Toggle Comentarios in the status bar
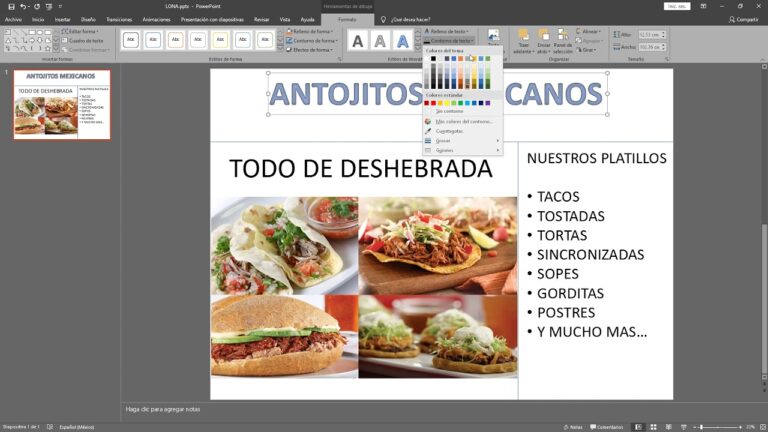This screenshot has width=768, height=432. click(x=607, y=427)
